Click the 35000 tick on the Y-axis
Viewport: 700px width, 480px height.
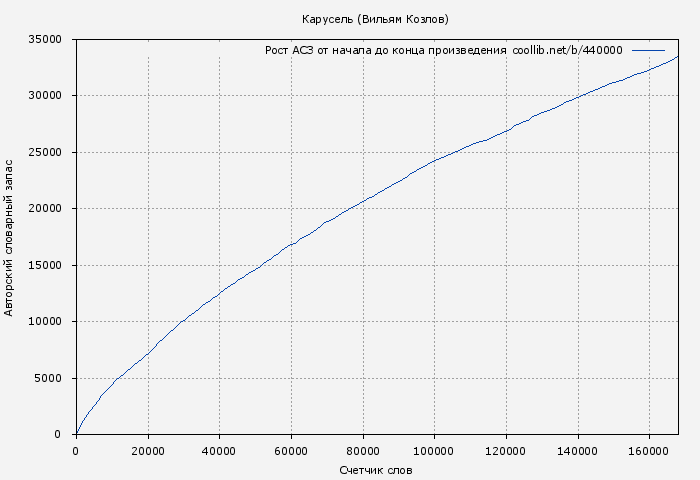pos(46,39)
